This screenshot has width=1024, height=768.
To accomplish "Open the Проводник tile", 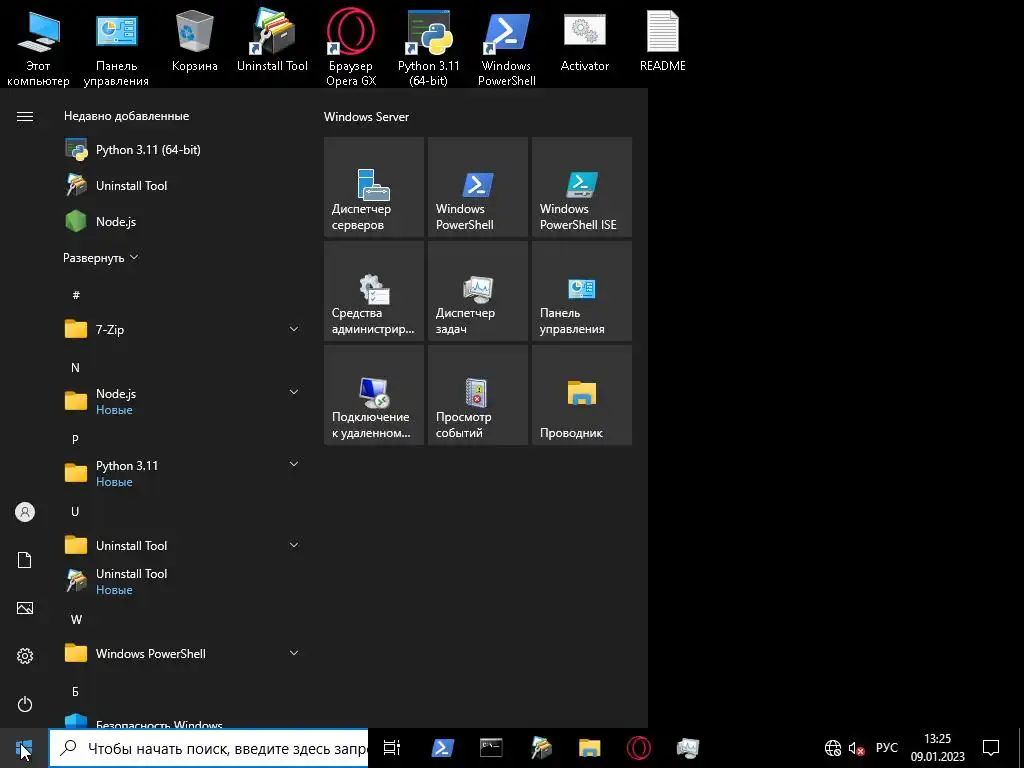I will coord(581,395).
